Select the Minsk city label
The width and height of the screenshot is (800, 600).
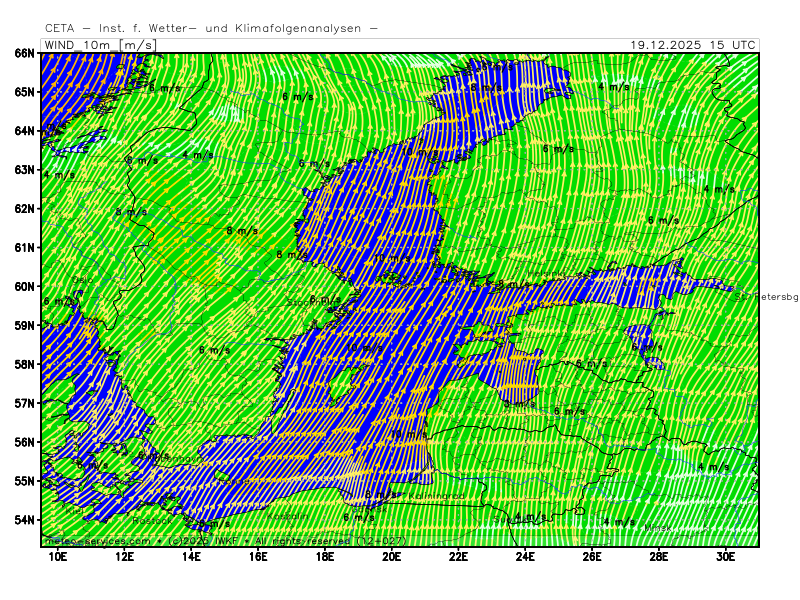coord(659,528)
